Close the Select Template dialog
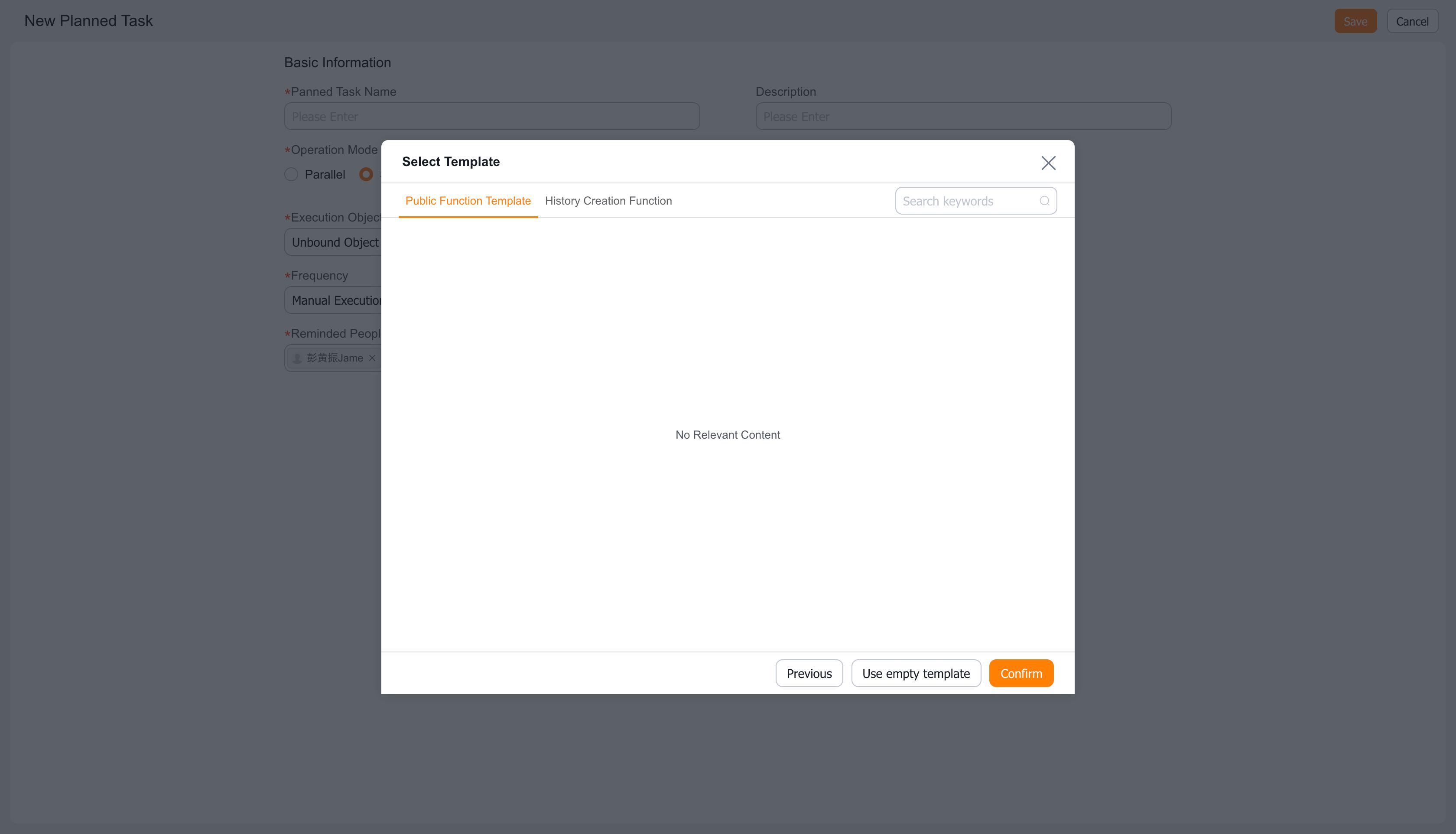 tap(1048, 163)
